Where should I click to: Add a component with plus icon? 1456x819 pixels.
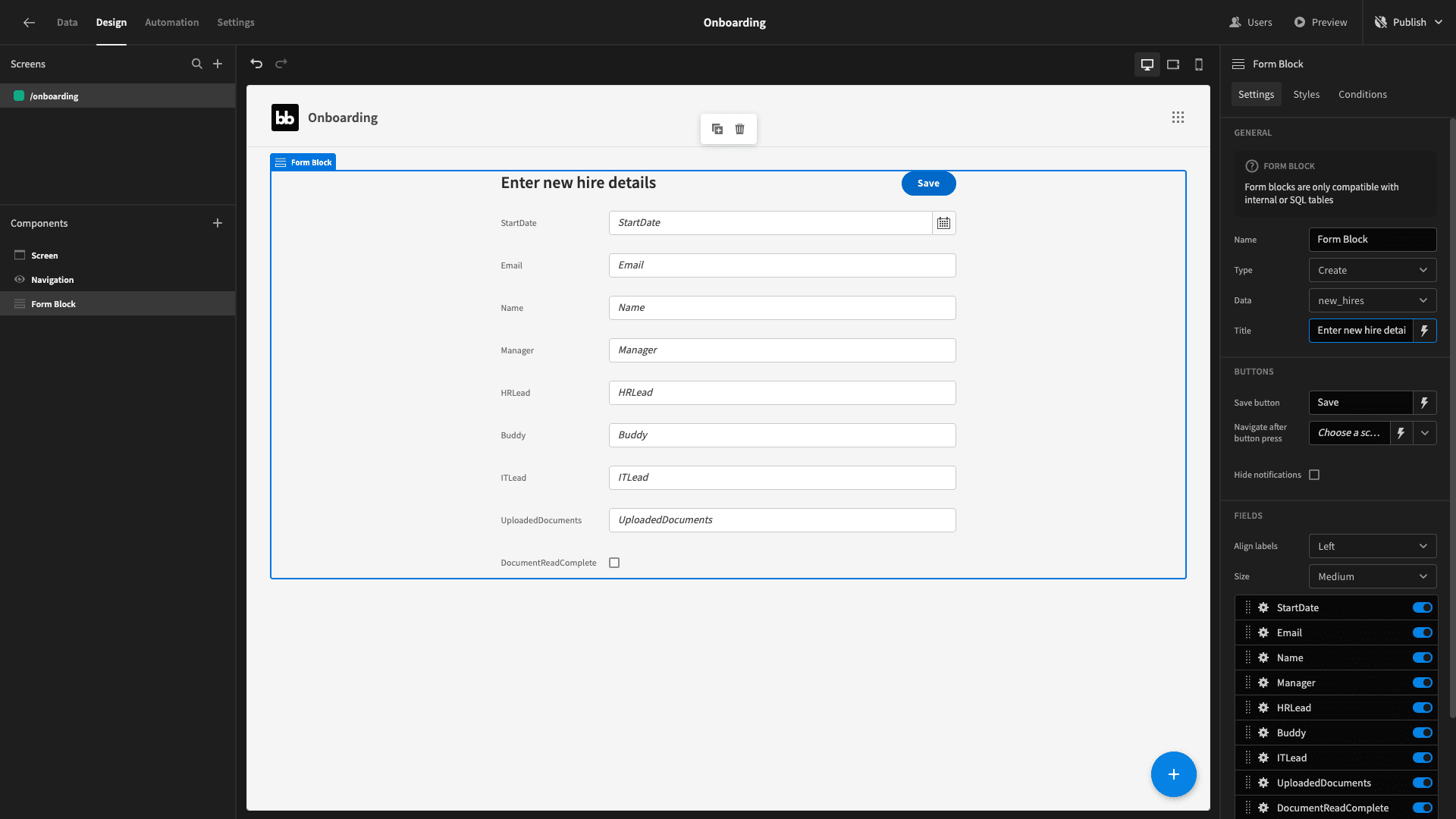(218, 224)
